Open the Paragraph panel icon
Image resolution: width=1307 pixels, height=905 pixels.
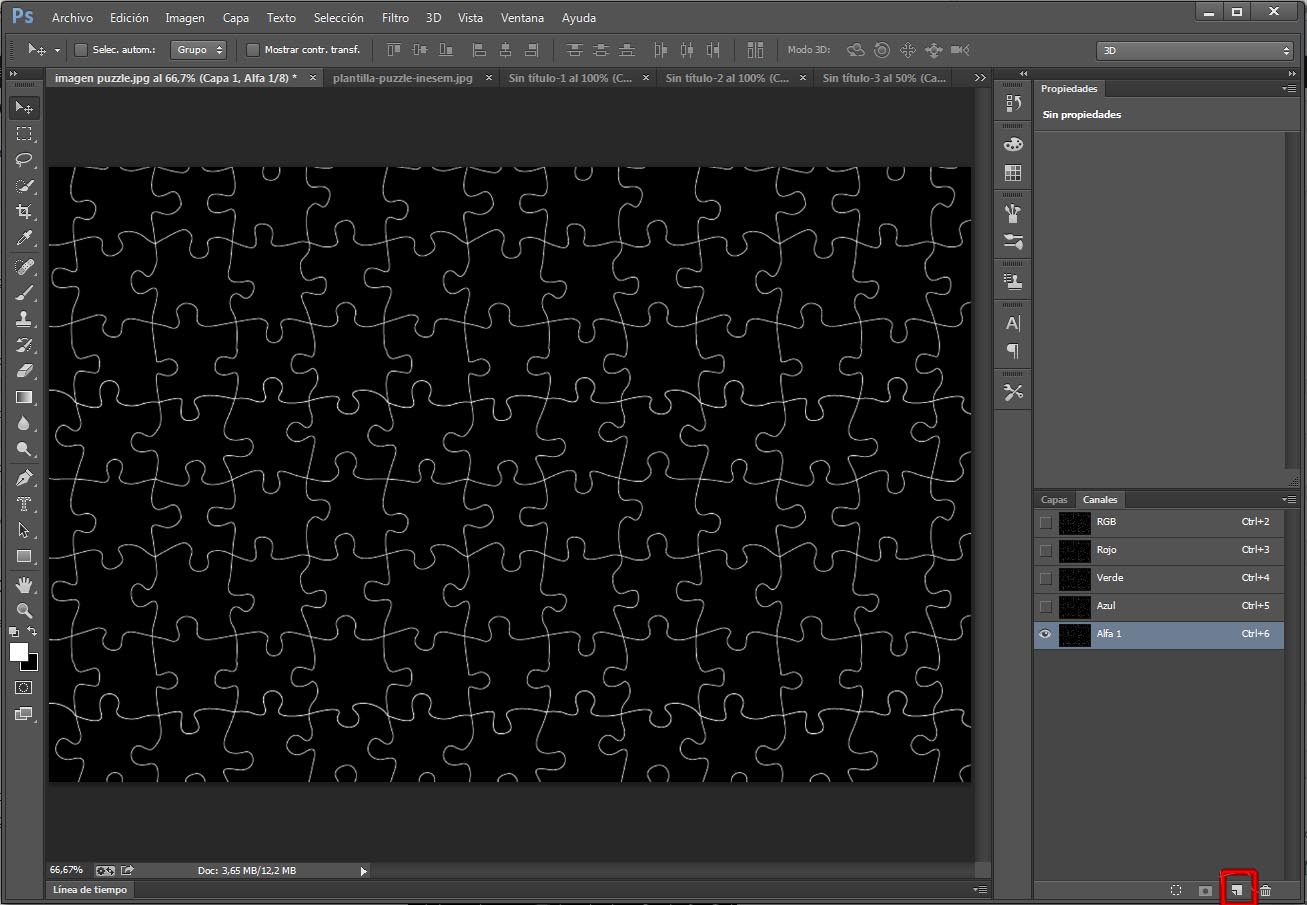pyautogui.click(x=1012, y=351)
